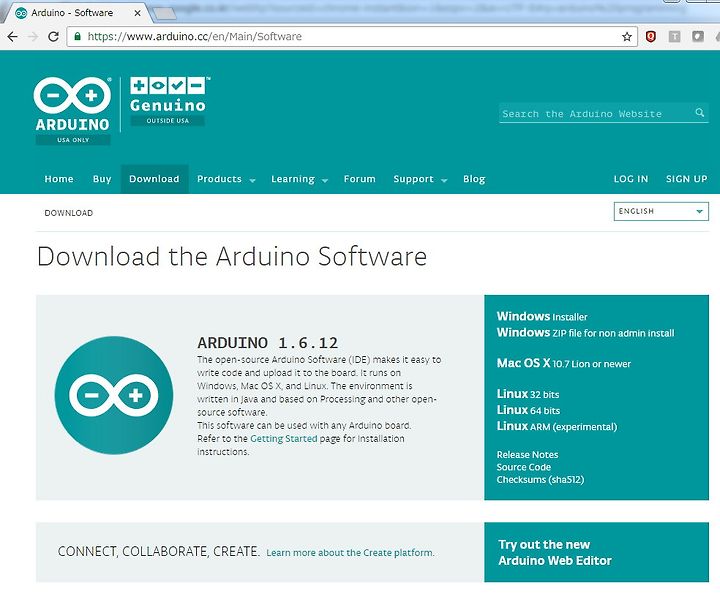Click the Arduino USA Only logo

pyautogui.click(x=73, y=111)
